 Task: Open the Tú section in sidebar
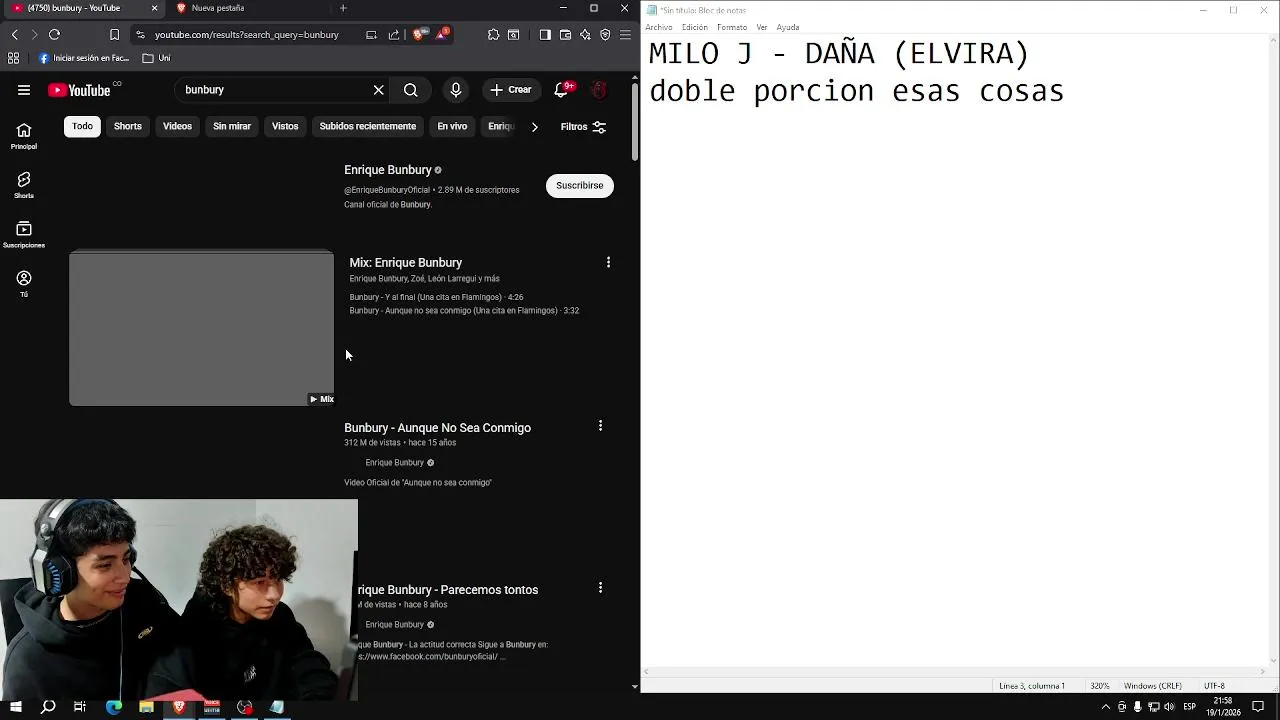point(23,283)
